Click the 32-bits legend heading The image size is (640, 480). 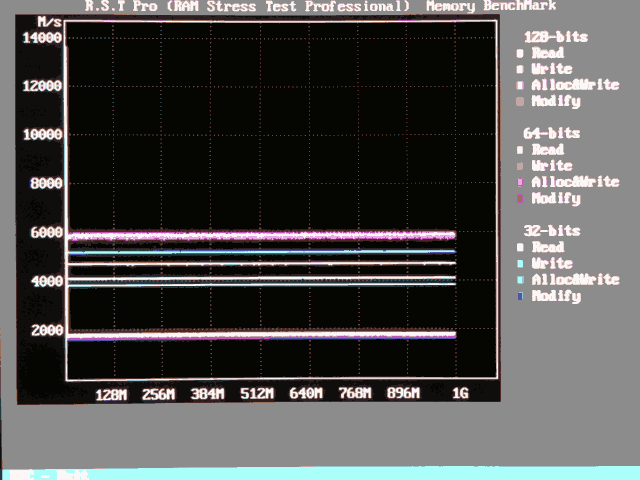pos(552,231)
